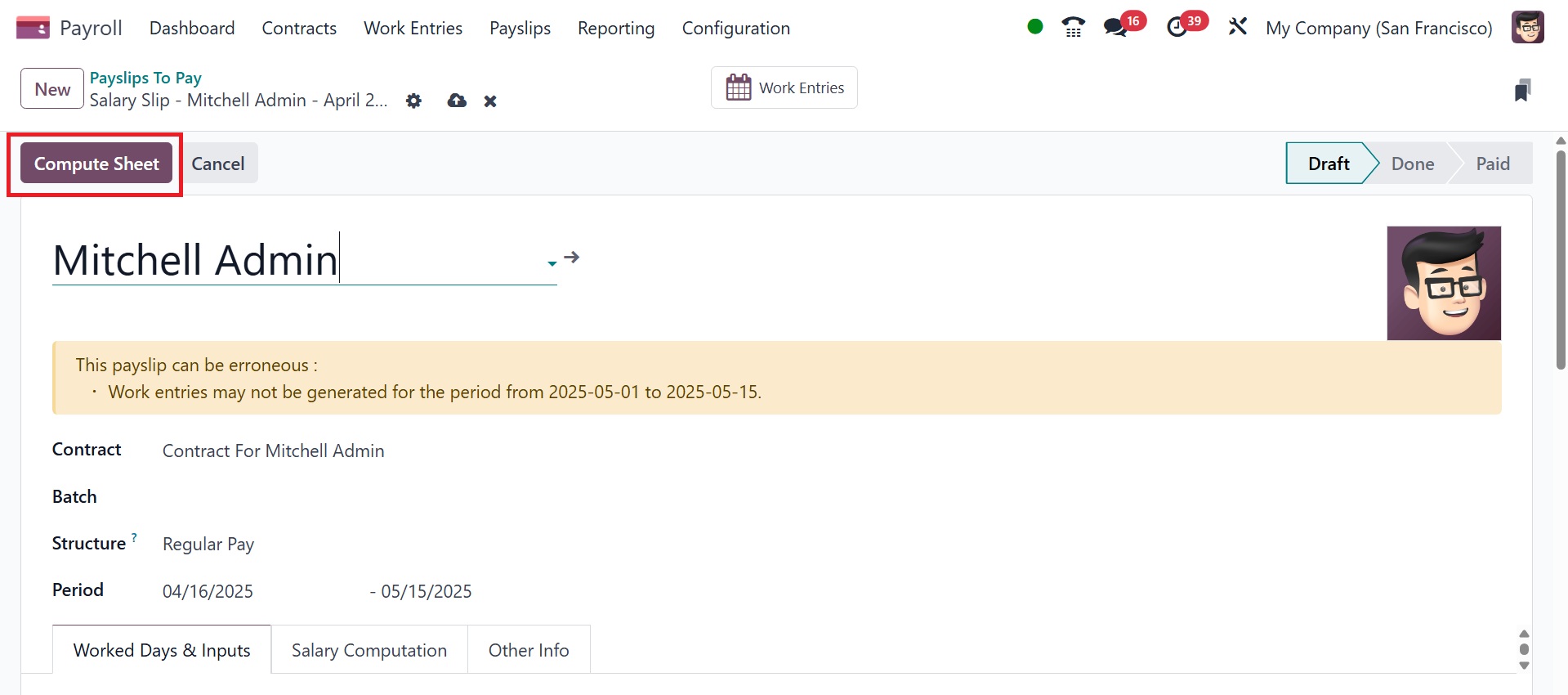The height and width of the screenshot is (695, 1568).
Task: Open the activities clock icon
Action: point(1177,28)
